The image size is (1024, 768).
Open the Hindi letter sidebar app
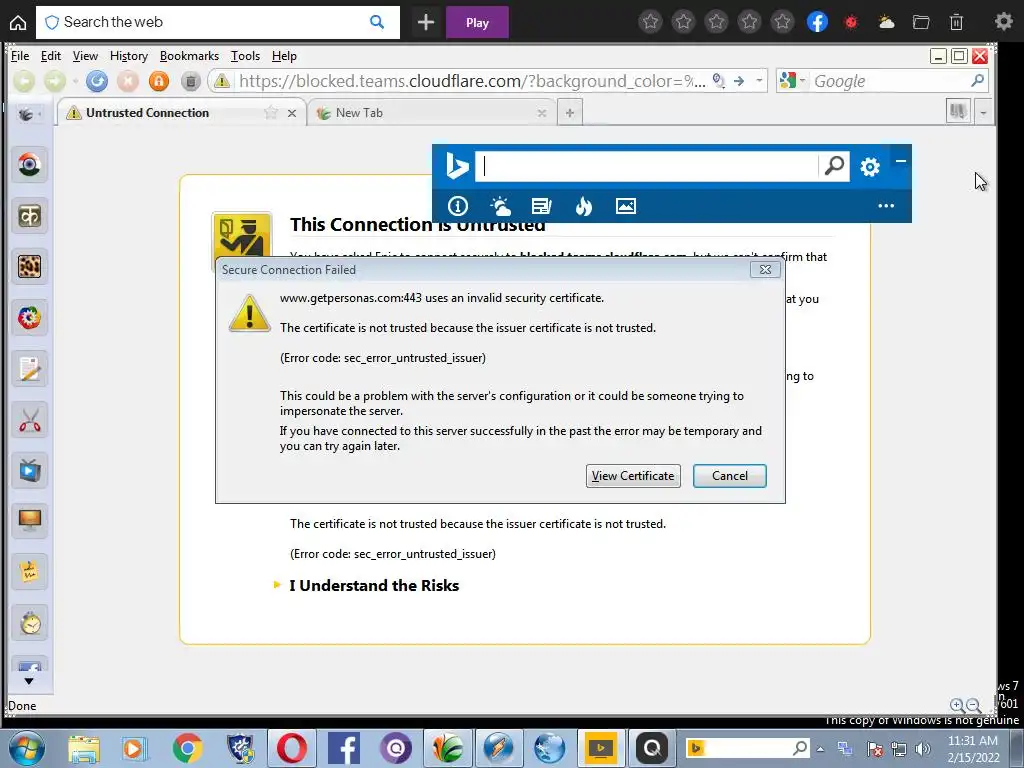(x=29, y=216)
